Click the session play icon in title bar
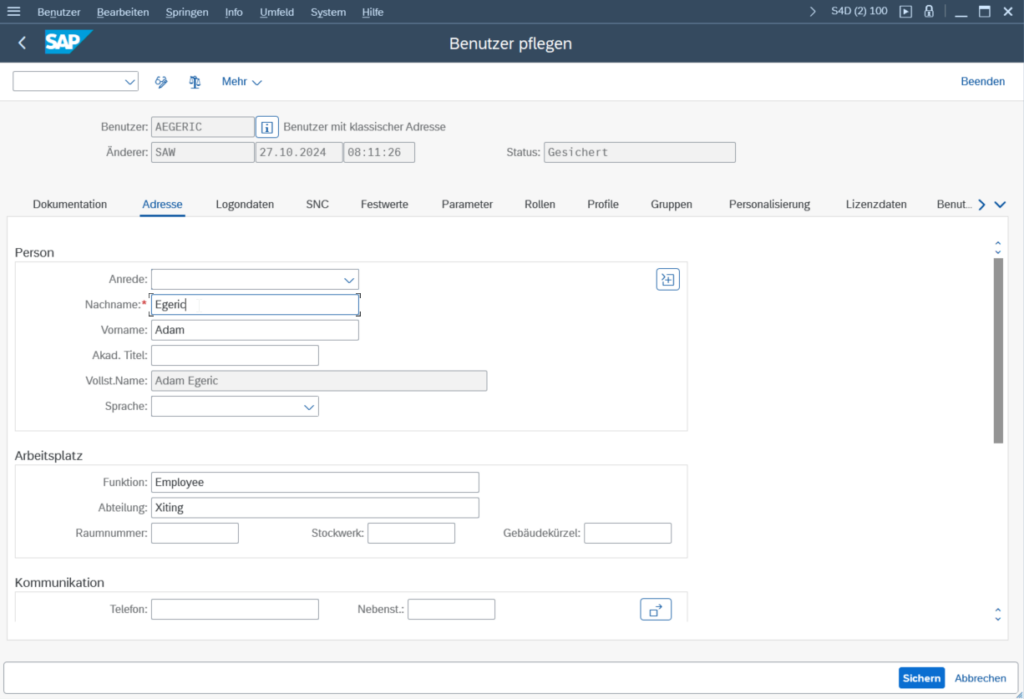This screenshot has height=699, width=1024. (x=906, y=12)
